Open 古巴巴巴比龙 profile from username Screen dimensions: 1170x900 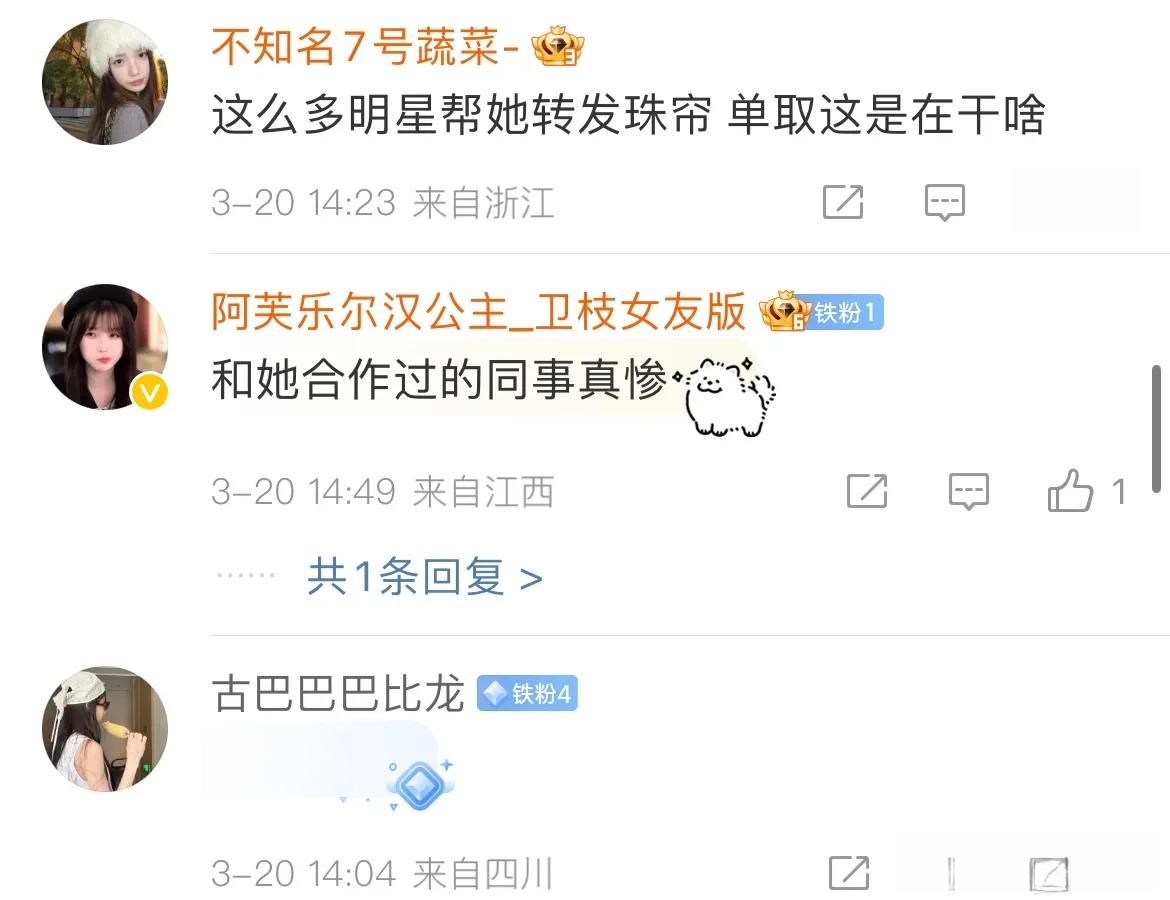[x=338, y=693]
